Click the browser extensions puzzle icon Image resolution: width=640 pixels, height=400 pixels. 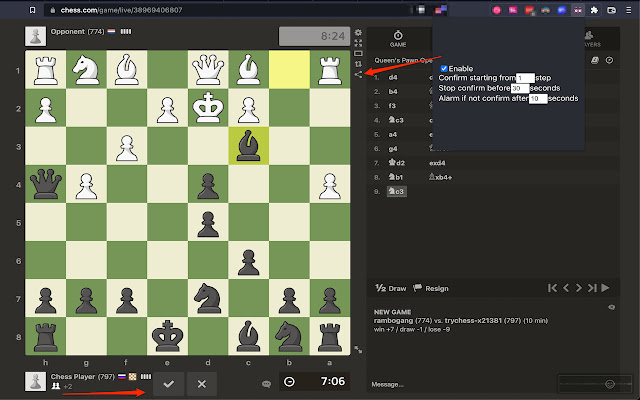594,10
